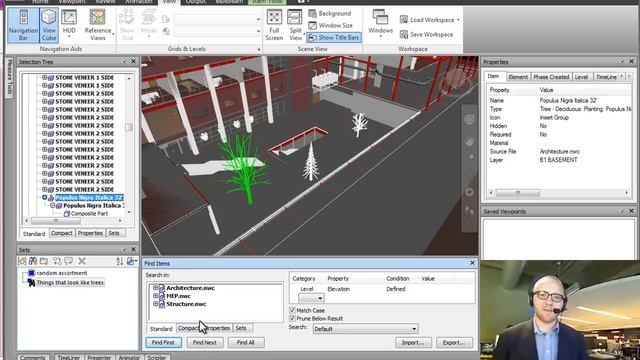Click the Export... button
The width and height of the screenshot is (640, 360).
(454, 342)
